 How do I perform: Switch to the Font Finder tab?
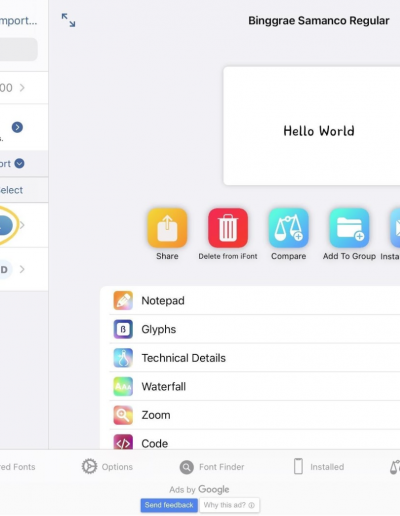click(x=212, y=467)
